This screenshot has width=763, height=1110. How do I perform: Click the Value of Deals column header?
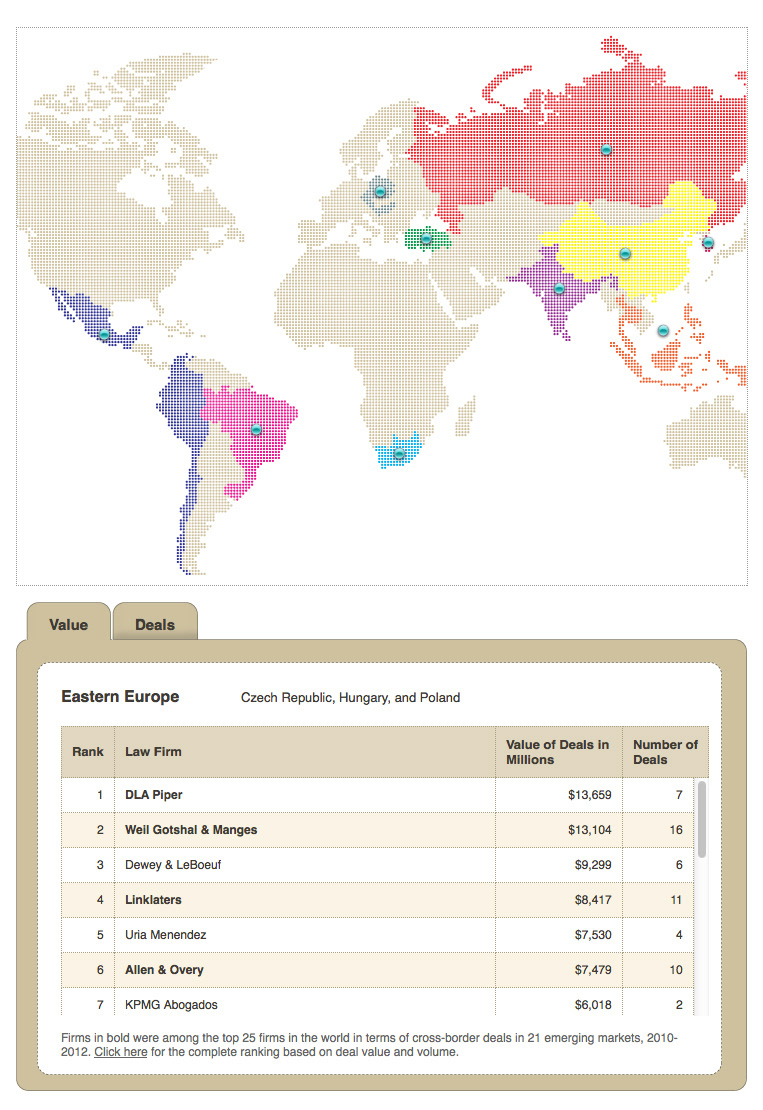point(558,752)
